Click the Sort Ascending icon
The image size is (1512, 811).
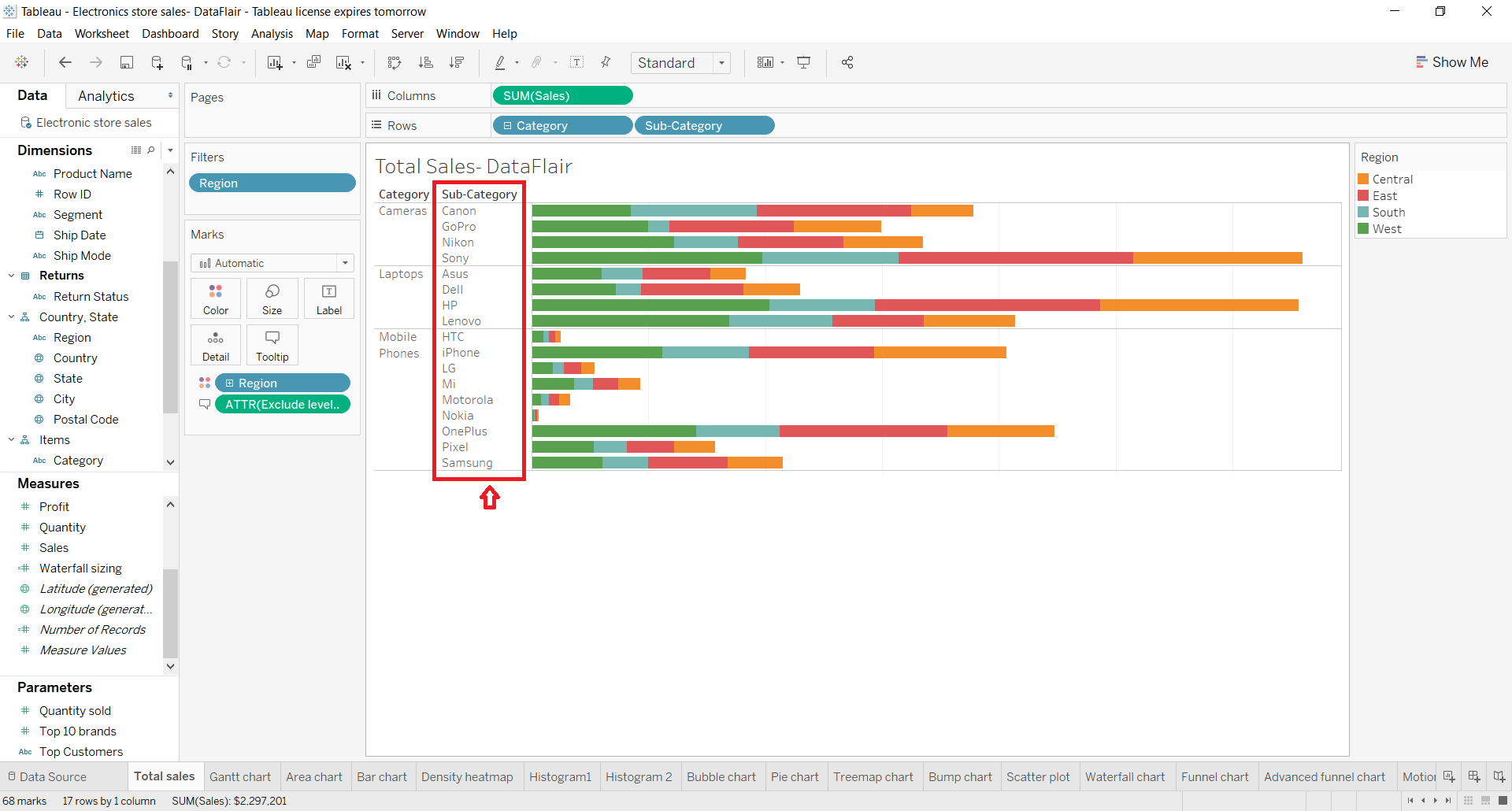(x=425, y=63)
